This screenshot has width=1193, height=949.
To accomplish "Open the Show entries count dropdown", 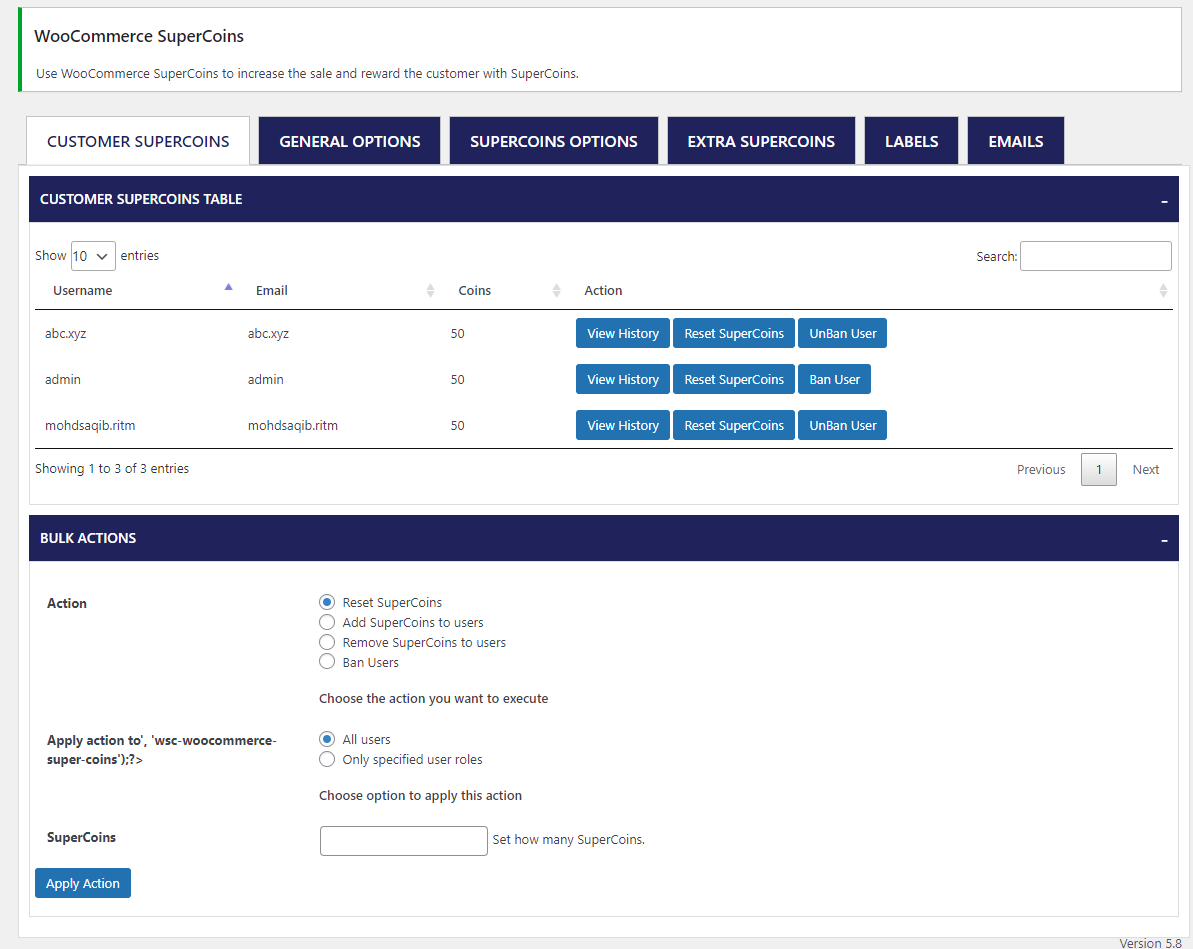I will coord(93,256).
